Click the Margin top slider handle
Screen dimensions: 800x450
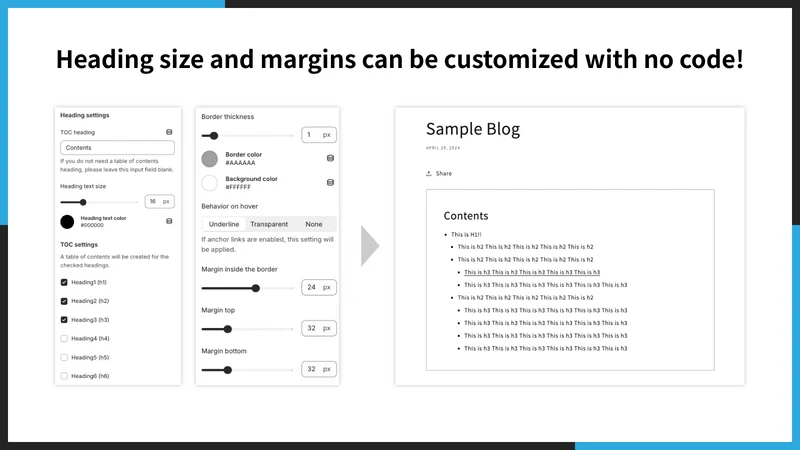click(228, 329)
